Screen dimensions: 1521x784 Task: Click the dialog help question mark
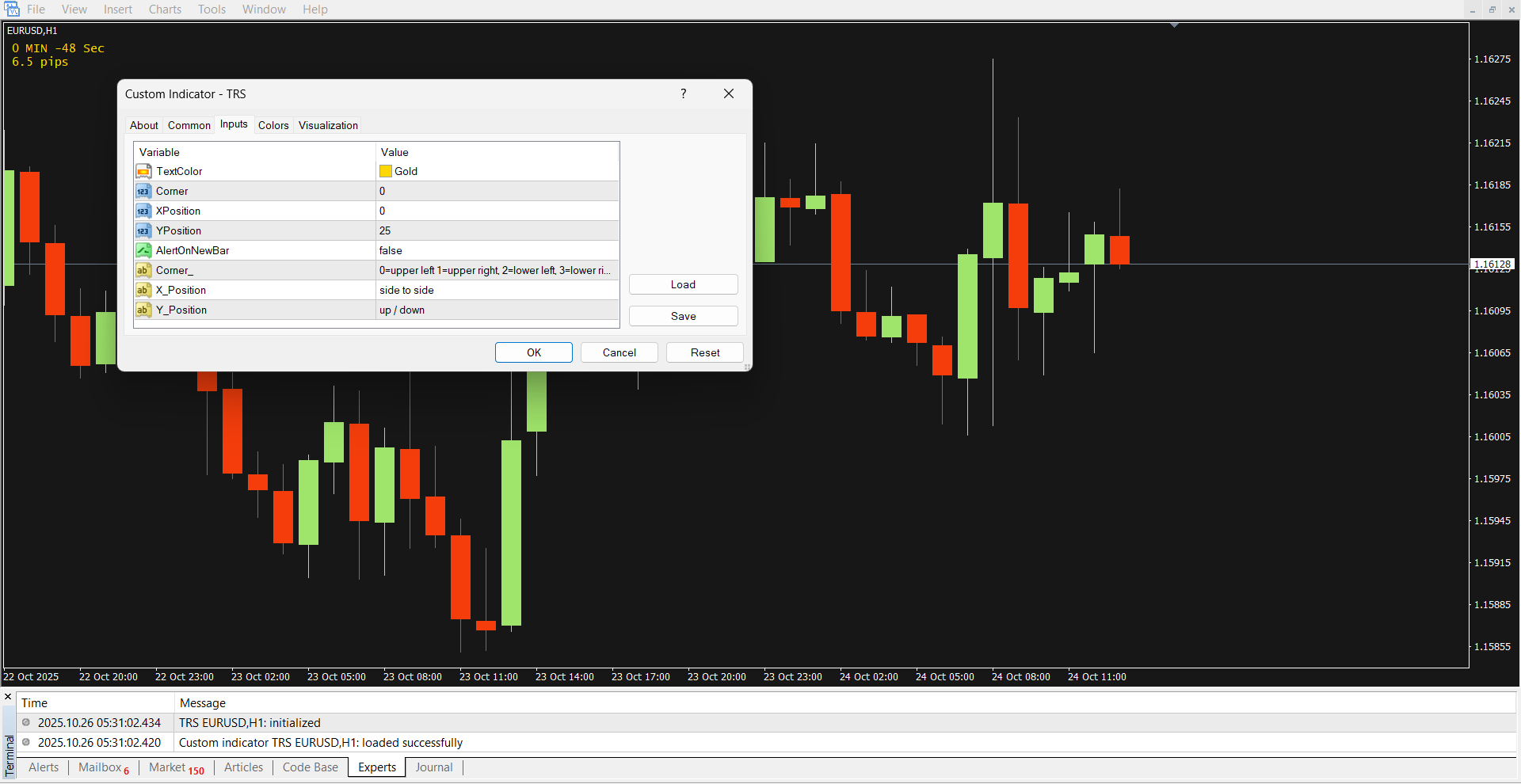click(x=683, y=93)
